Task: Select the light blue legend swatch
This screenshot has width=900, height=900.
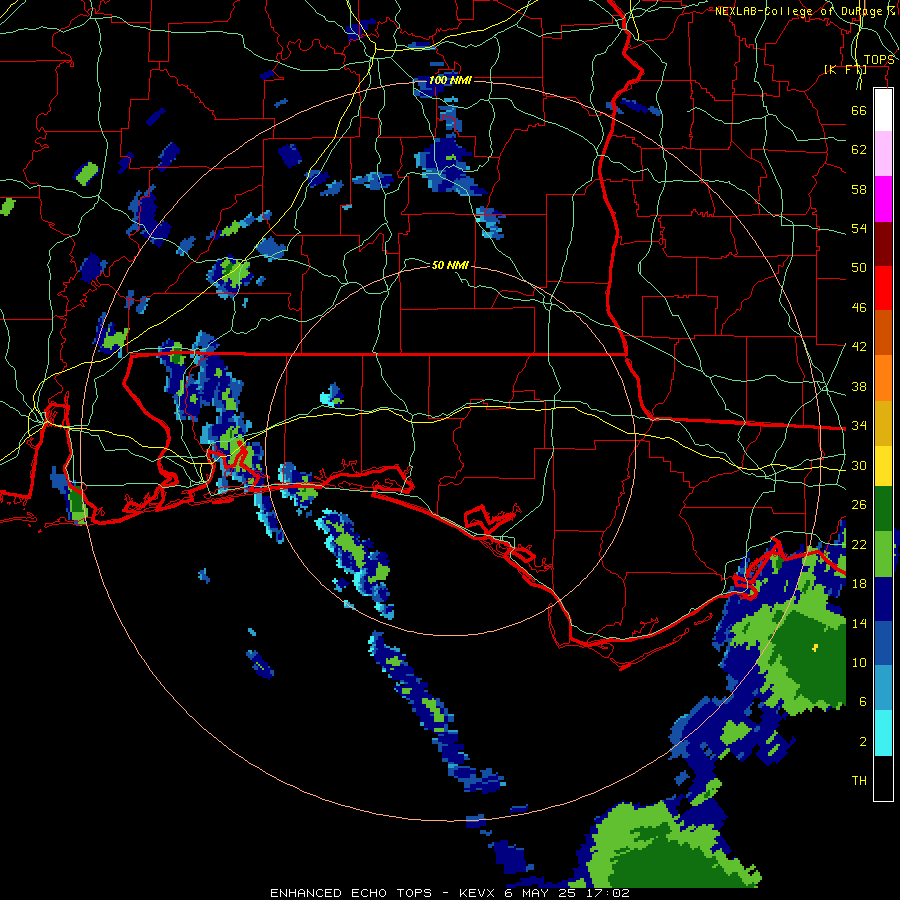Action: pyautogui.click(x=883, y=688)
